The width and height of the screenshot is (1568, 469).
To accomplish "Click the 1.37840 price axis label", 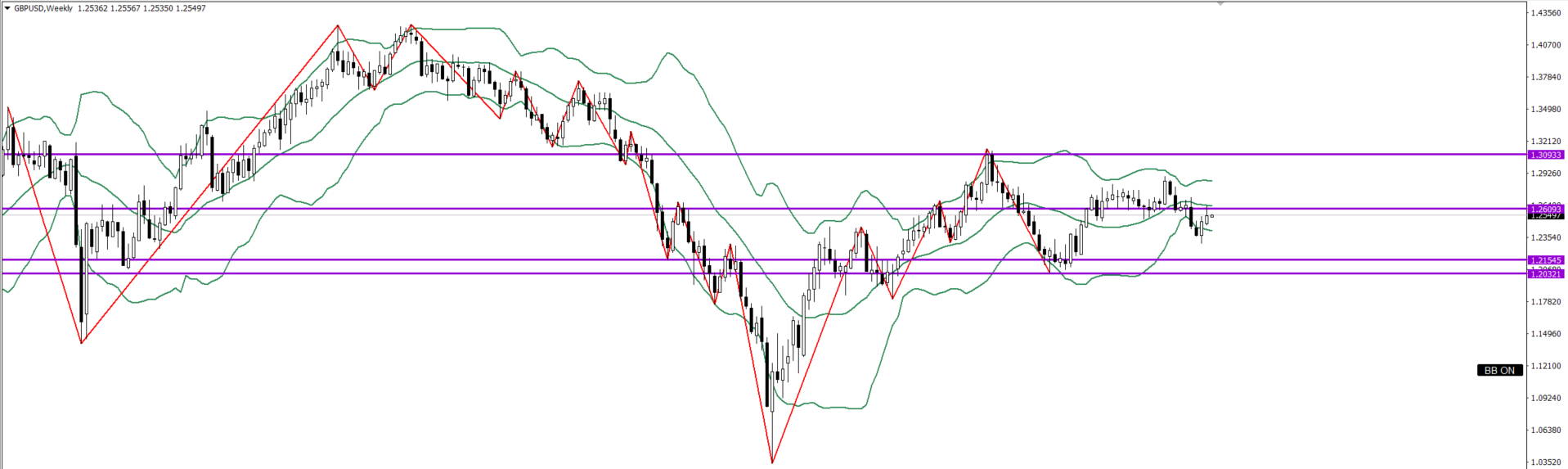I will pyautogui.click(x=1546, y=77).
